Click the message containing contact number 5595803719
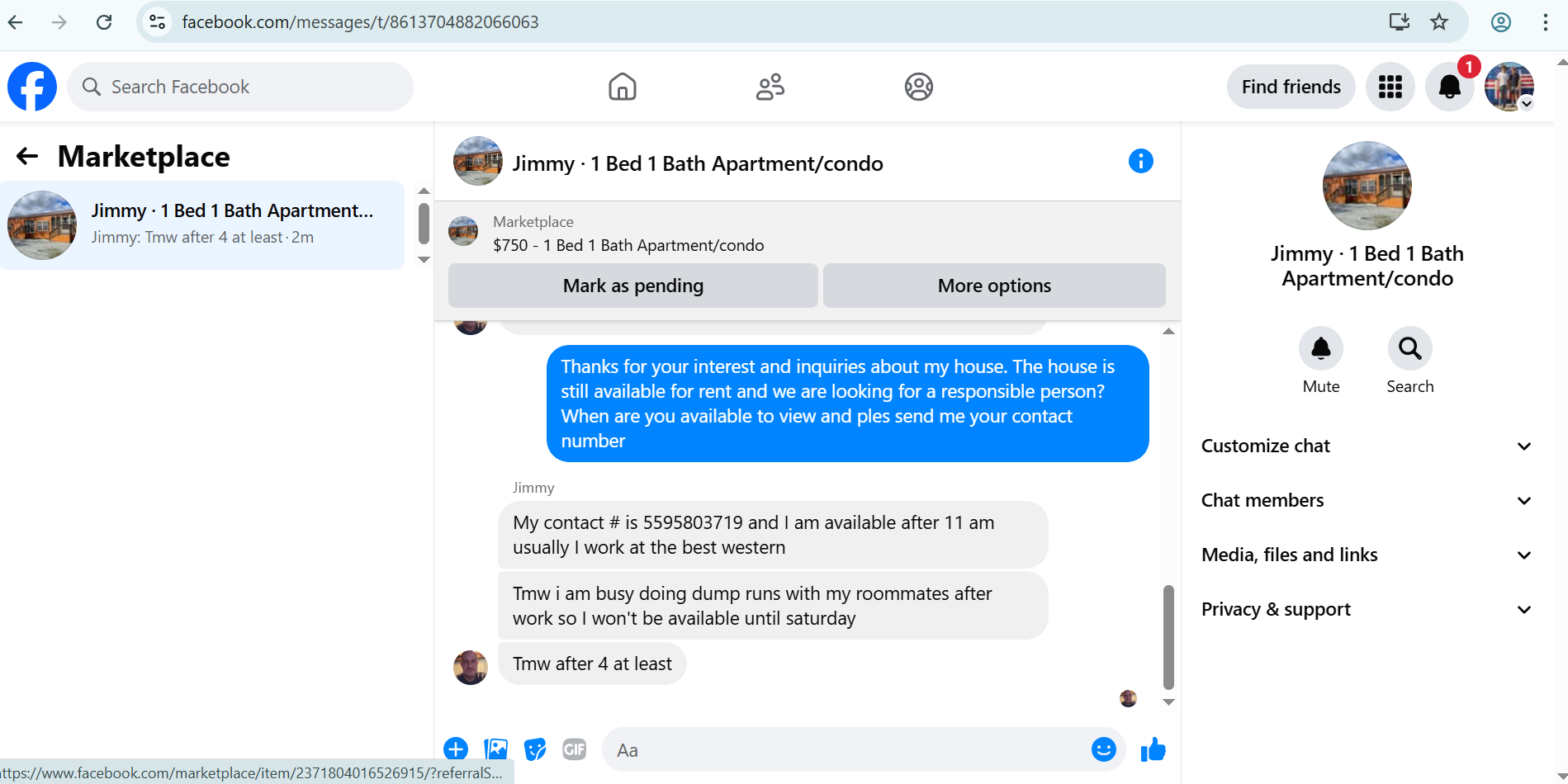Screen dimensions: 1568x784 pos(773,535)
